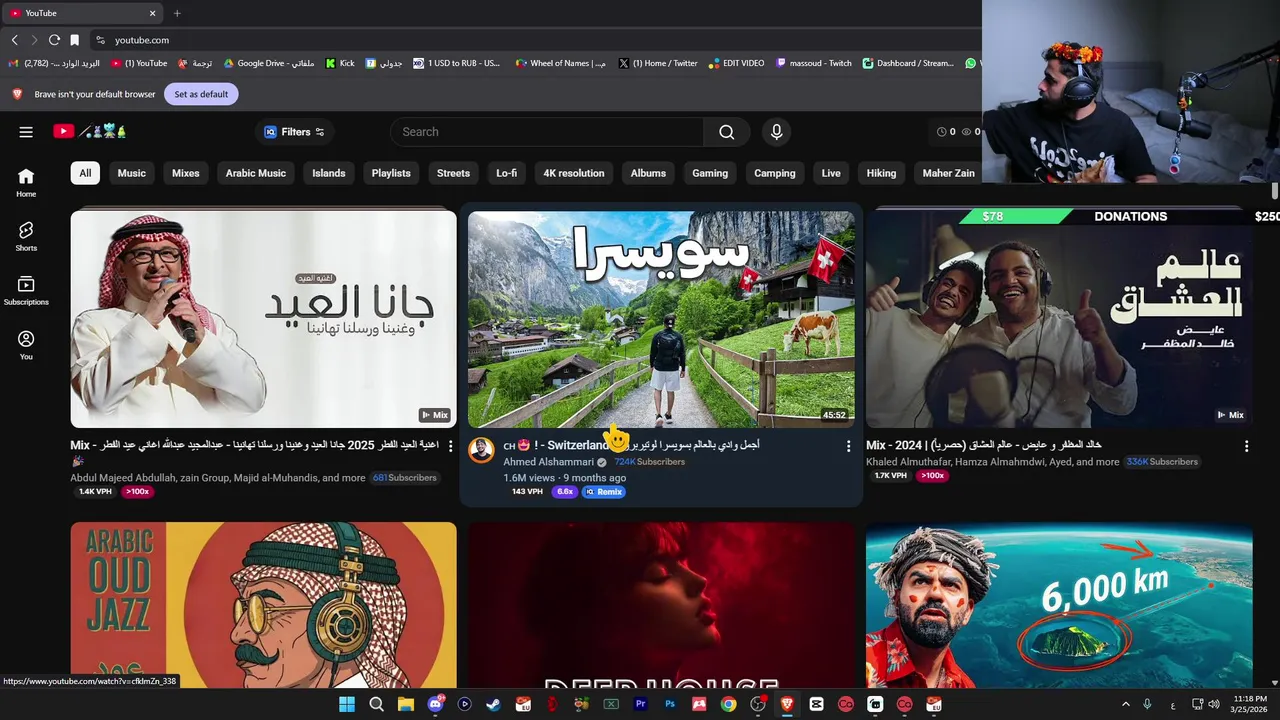
Task: Select the Camping filter chip
Action: 775,173
